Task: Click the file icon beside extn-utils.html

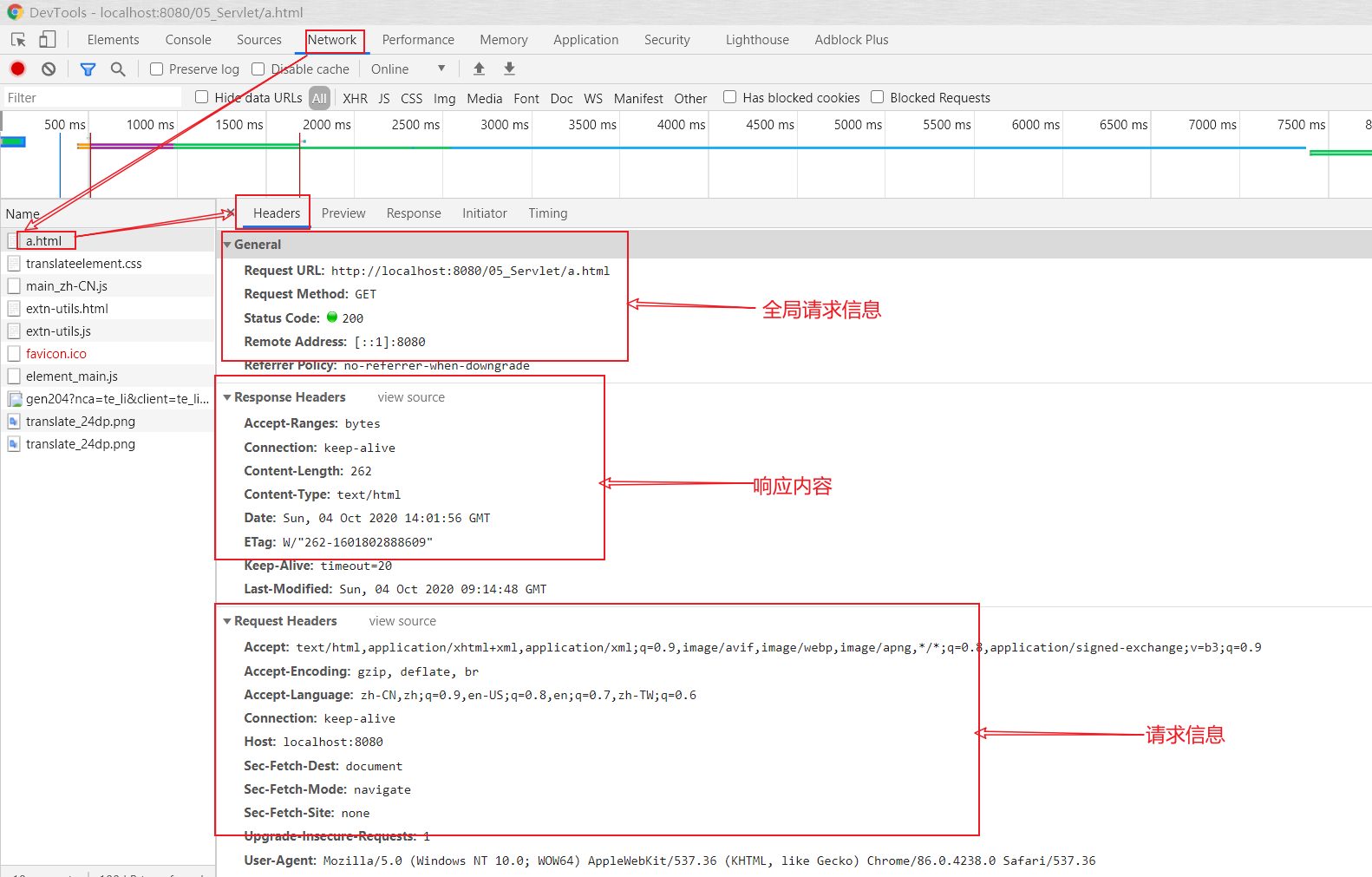Action: click(14, 309)
